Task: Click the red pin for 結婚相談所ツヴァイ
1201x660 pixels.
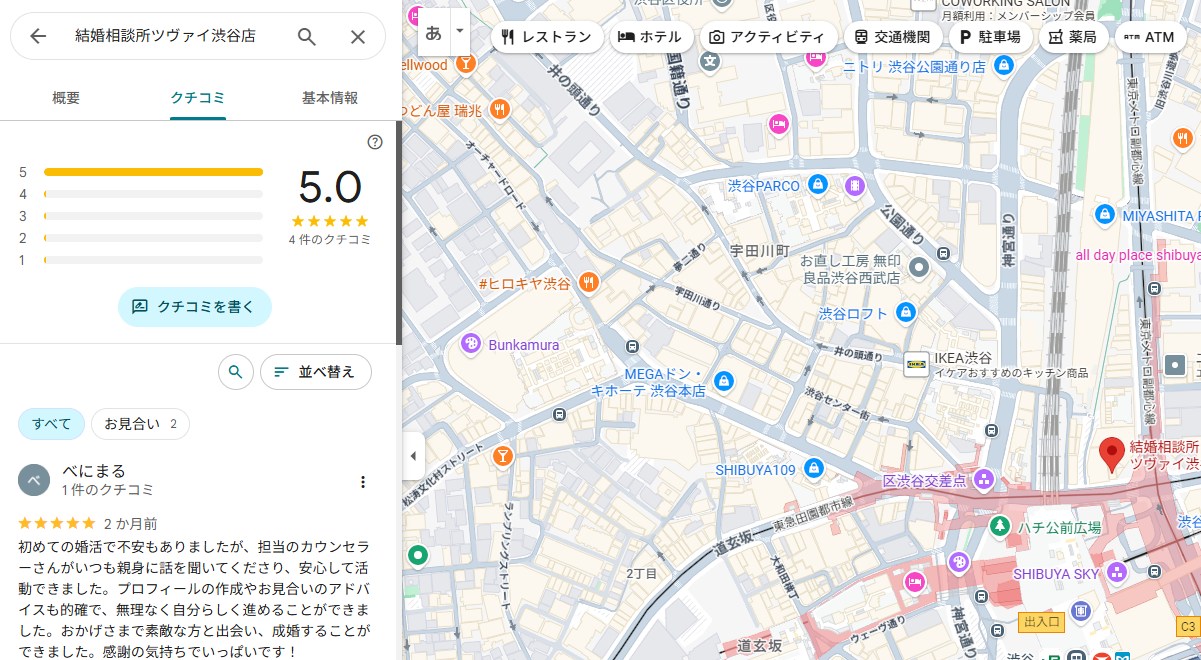Action: (x=1110, y=454)
